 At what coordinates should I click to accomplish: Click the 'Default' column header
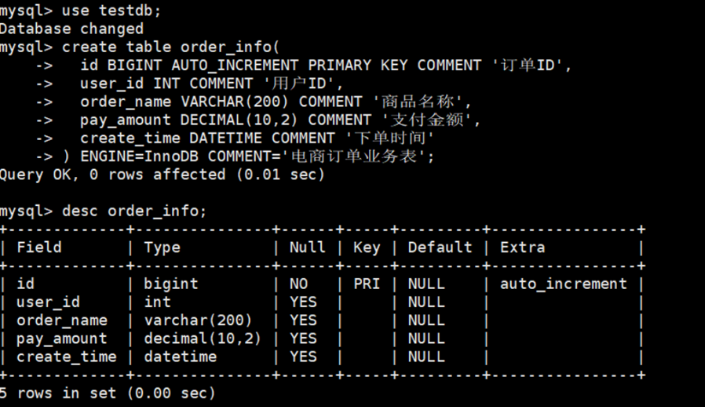440,247
